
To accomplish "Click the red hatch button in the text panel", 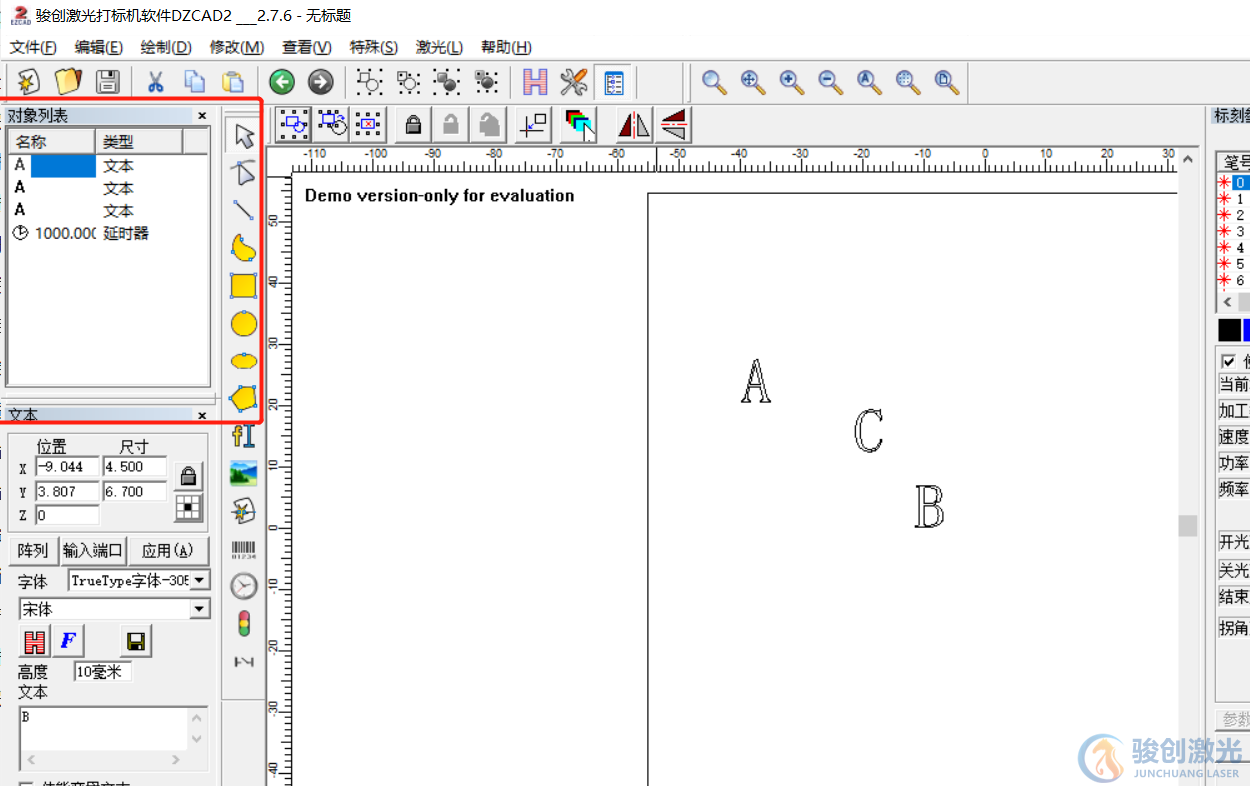I will (35, 641).
